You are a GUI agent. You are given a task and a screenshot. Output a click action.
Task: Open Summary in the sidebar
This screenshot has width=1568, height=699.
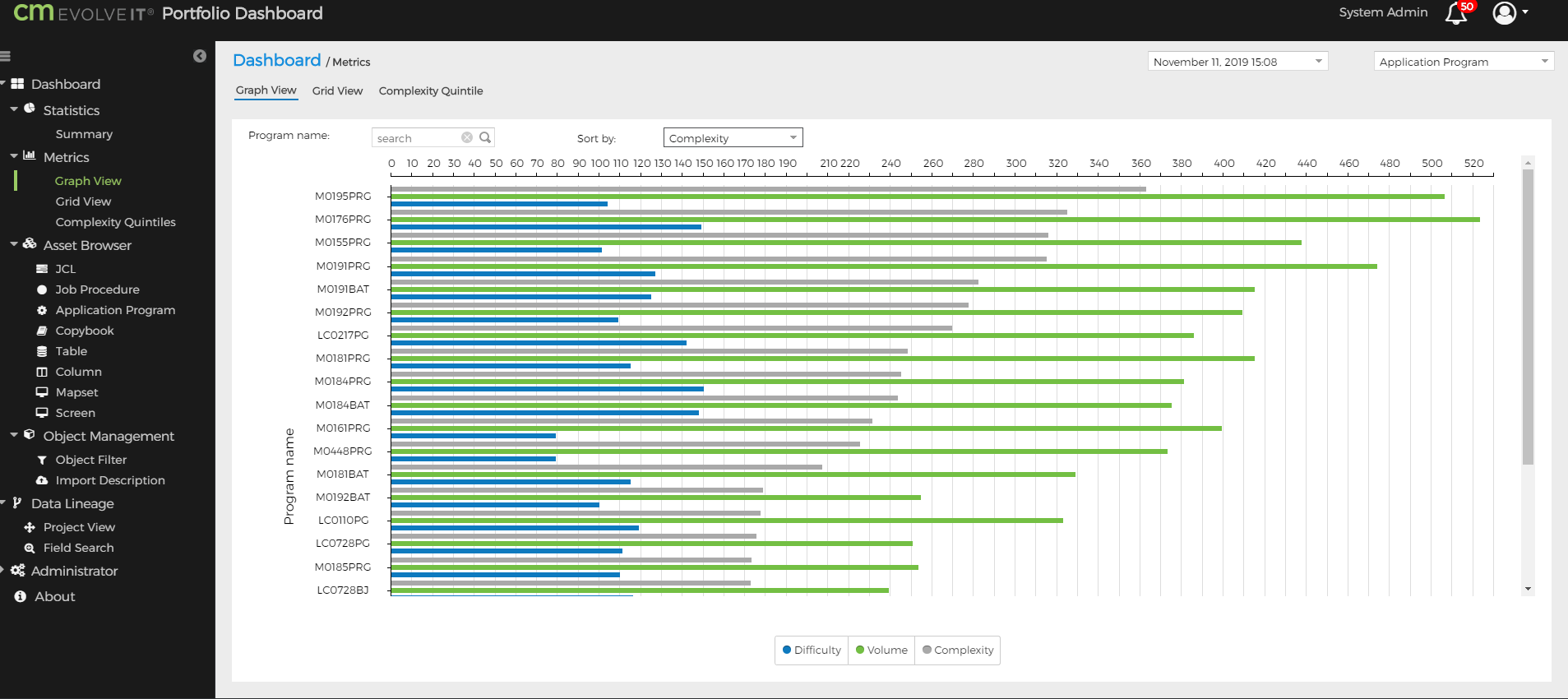84,134
